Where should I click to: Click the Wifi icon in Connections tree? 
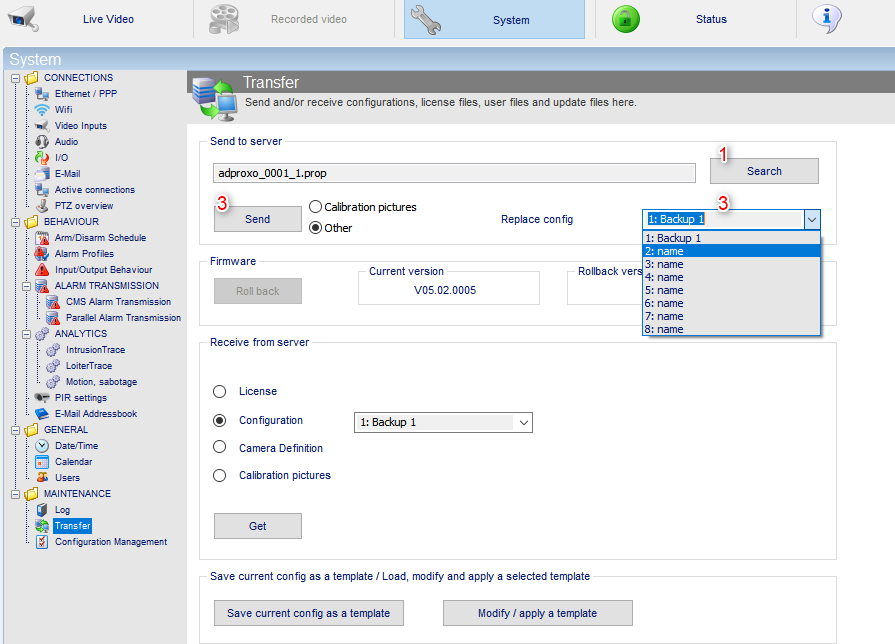click(x=42, y=110)
